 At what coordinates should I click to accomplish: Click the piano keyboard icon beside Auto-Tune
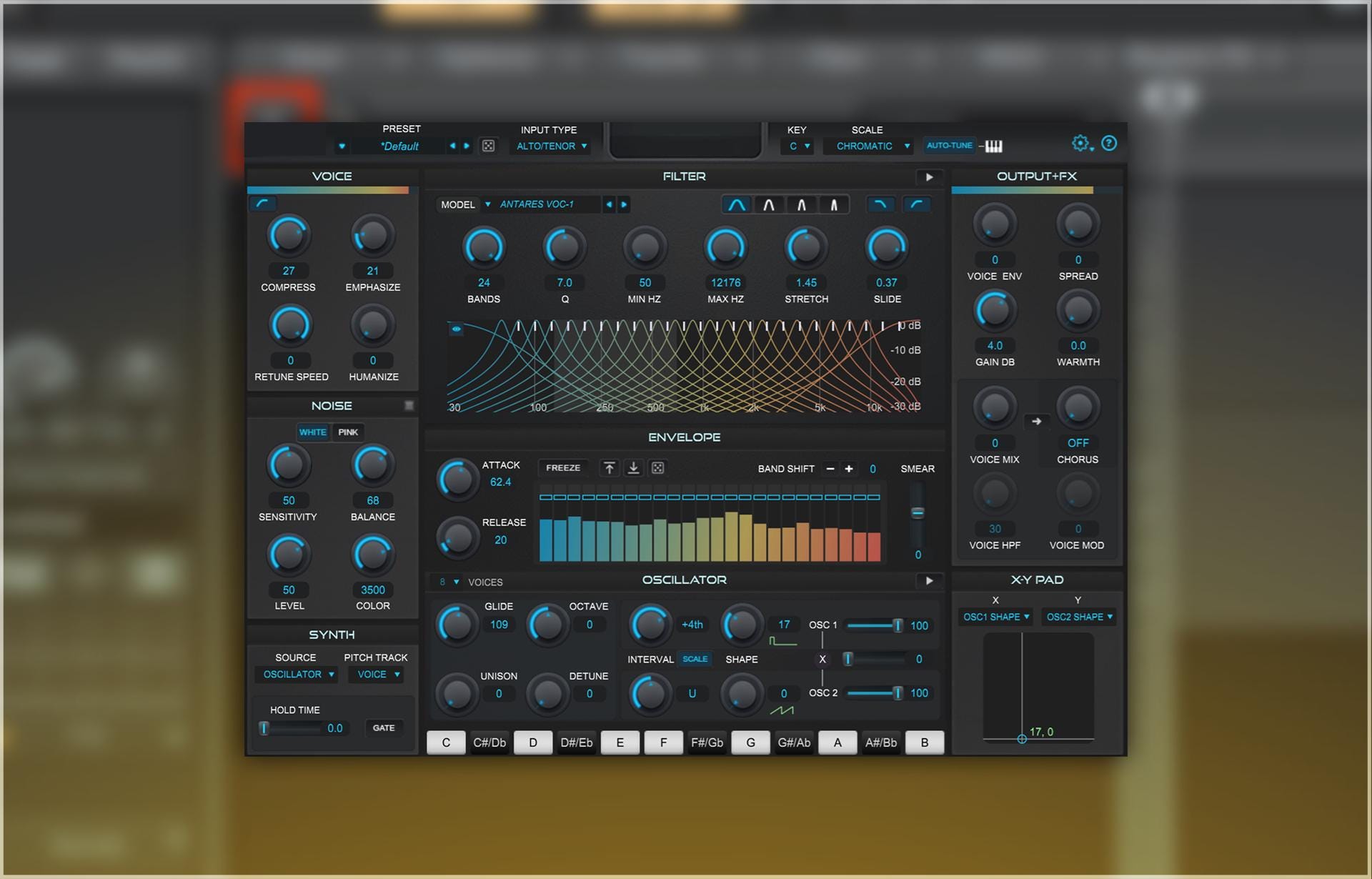coord(993,146)
